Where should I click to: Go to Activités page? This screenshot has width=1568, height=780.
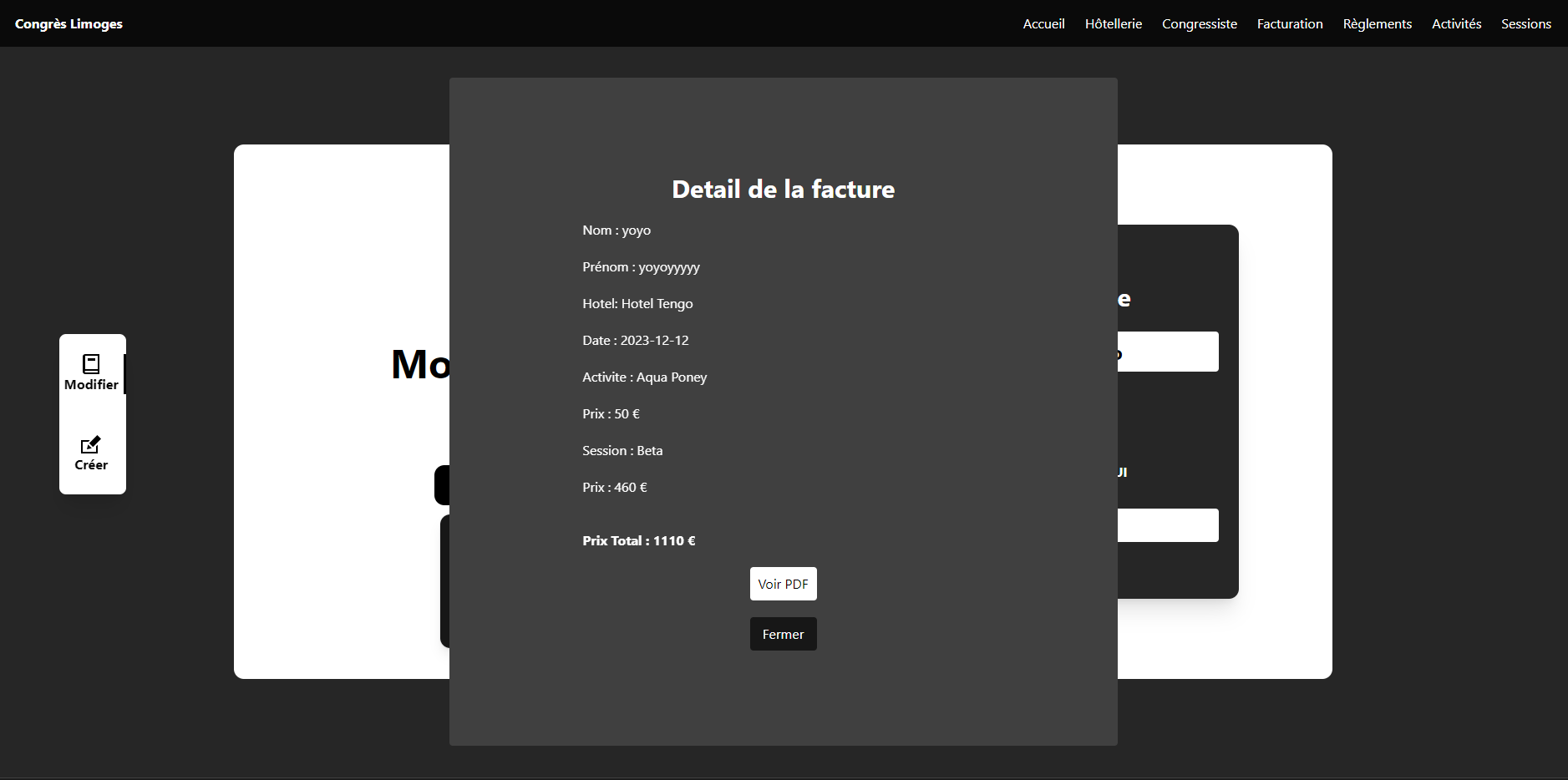(1456, 23)
